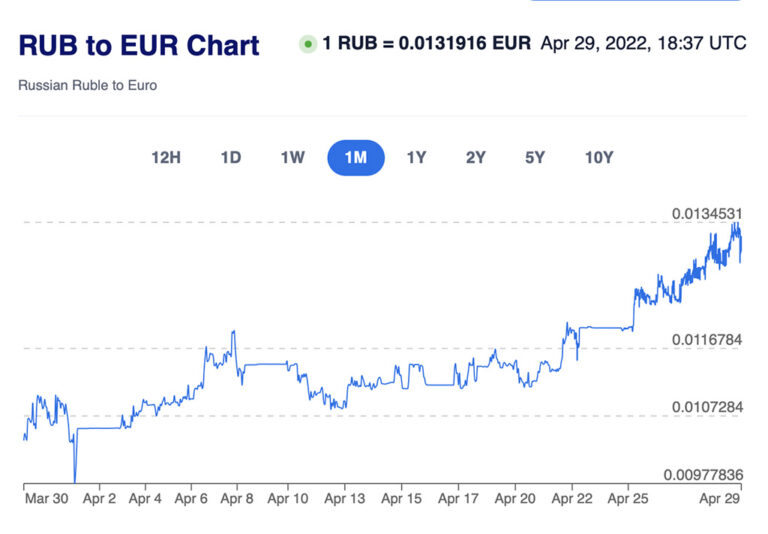Screen dimensions: 768x534
Task: Click the Apr 13 date label
Action: click(x=344, y=497)
